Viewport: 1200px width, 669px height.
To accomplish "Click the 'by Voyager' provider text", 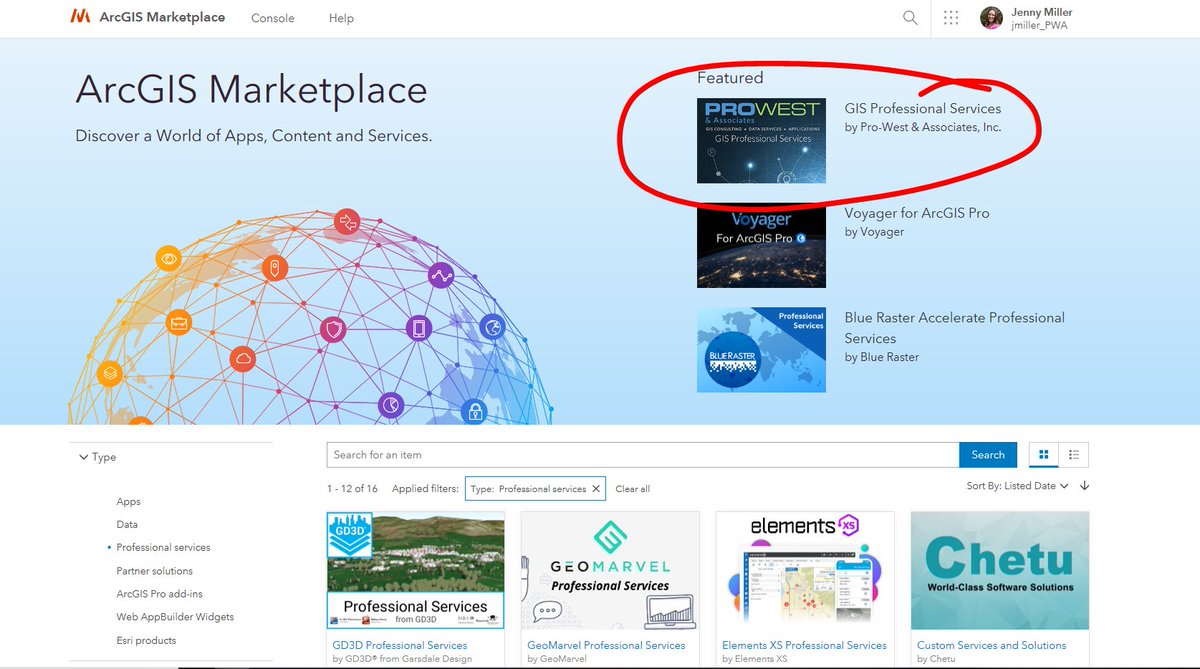I will [x=874, y=232].
